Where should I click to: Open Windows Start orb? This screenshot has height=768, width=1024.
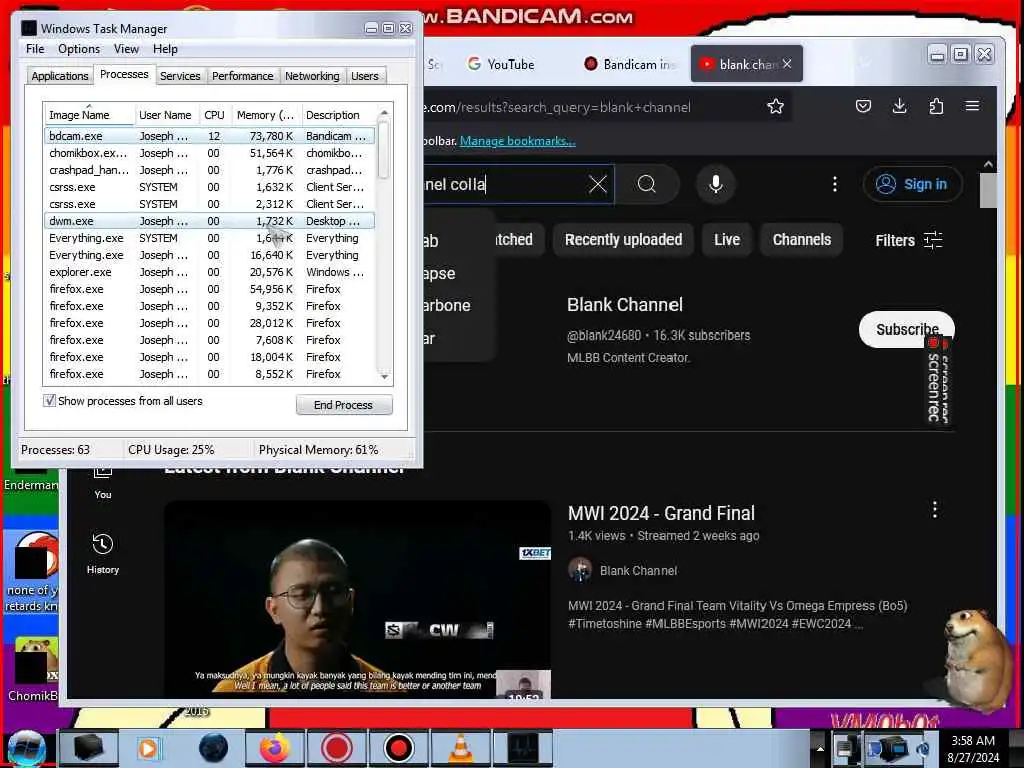[26, 748]
